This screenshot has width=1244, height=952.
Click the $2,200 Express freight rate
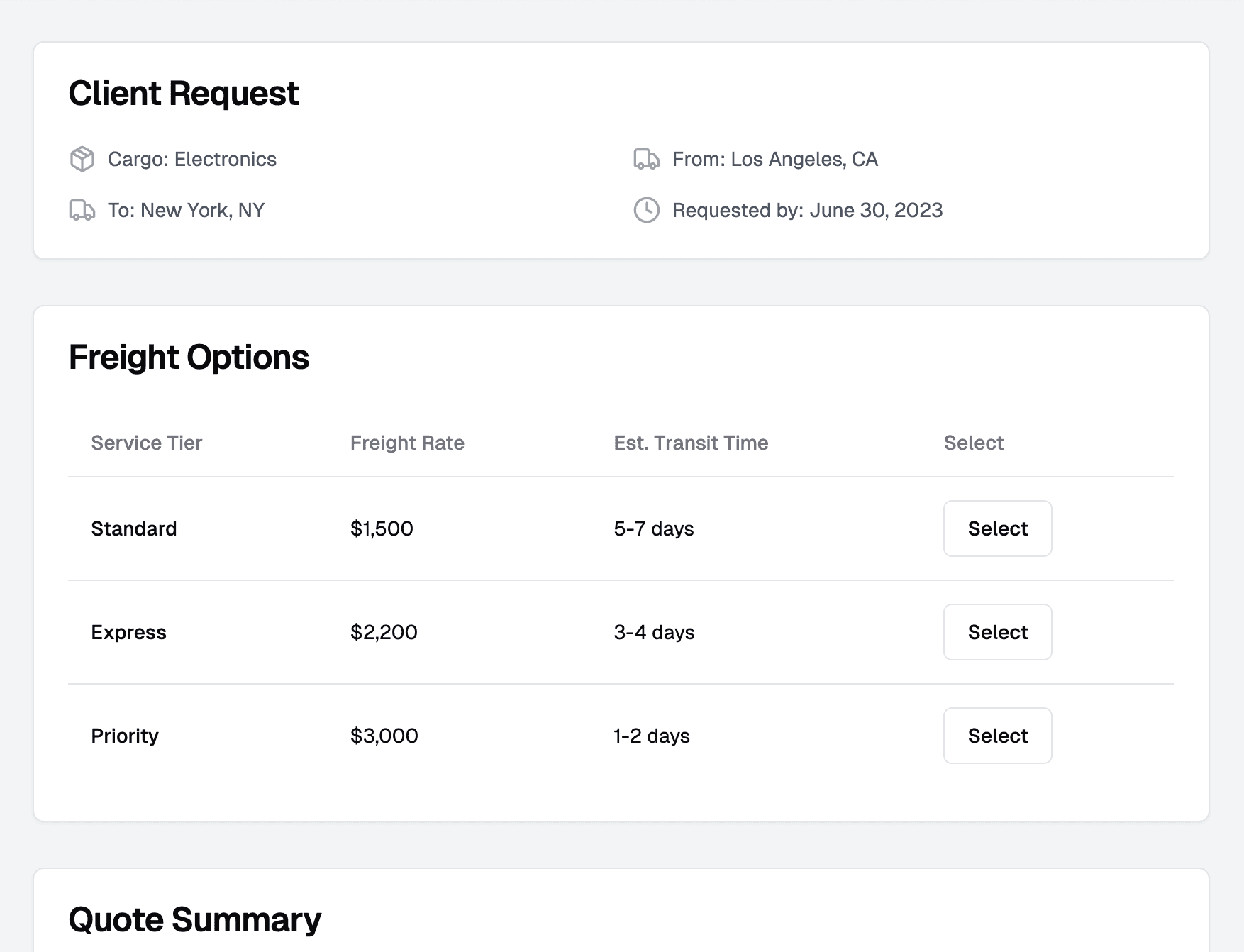(384, 632)
